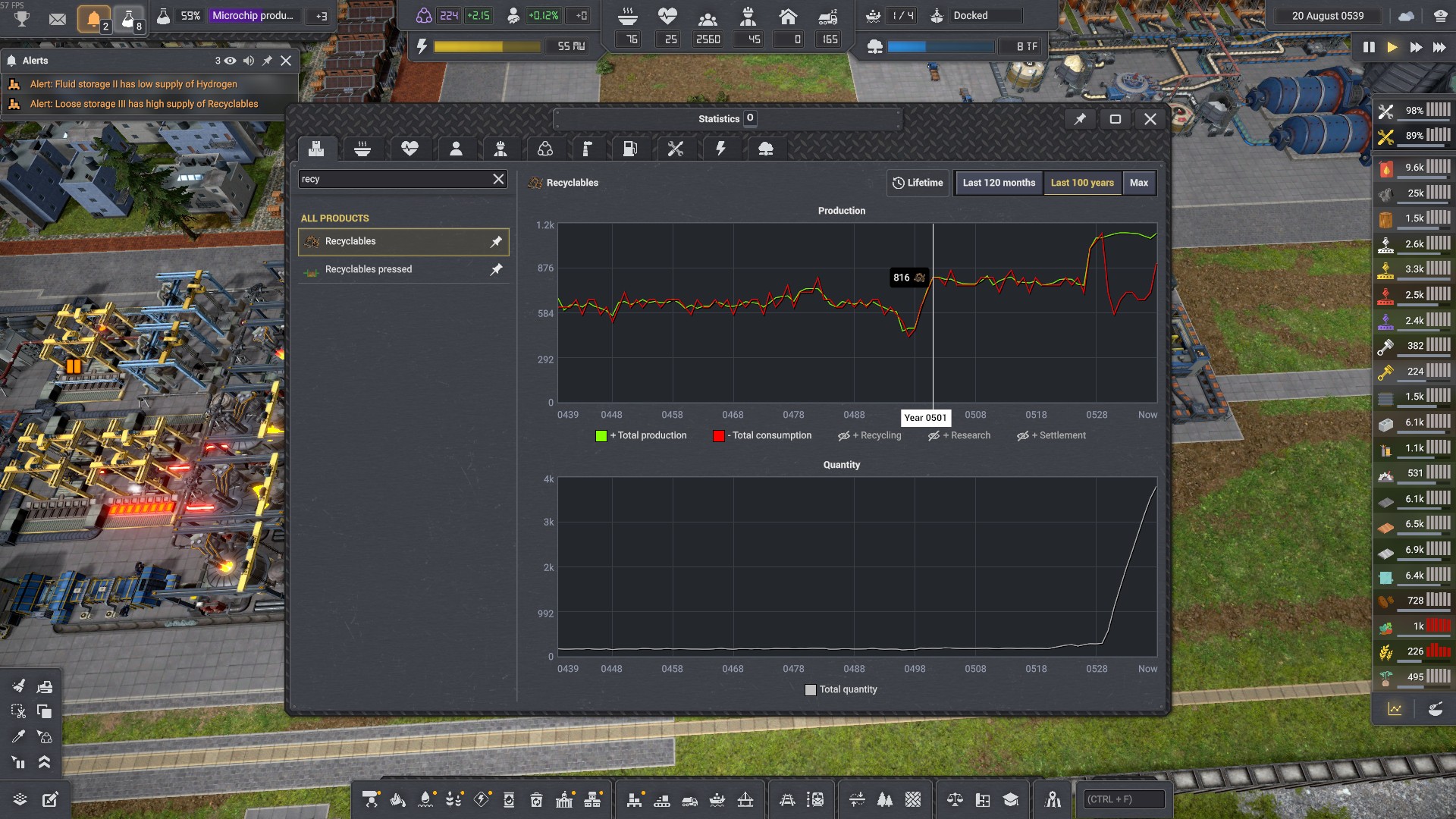Viewport: 1456px width, 819px height.
Task: Open the messages envelope icon
Action: (x=58, y=18)
